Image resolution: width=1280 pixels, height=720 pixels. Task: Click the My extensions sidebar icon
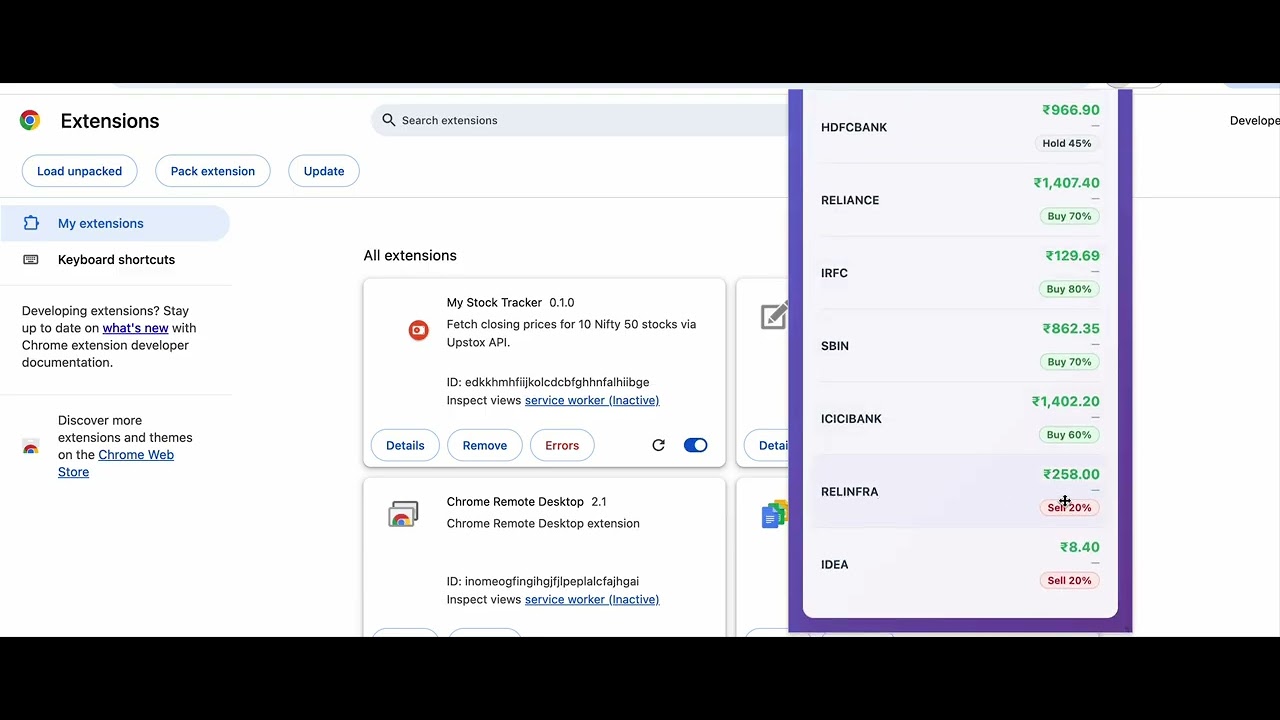point(31,223)
